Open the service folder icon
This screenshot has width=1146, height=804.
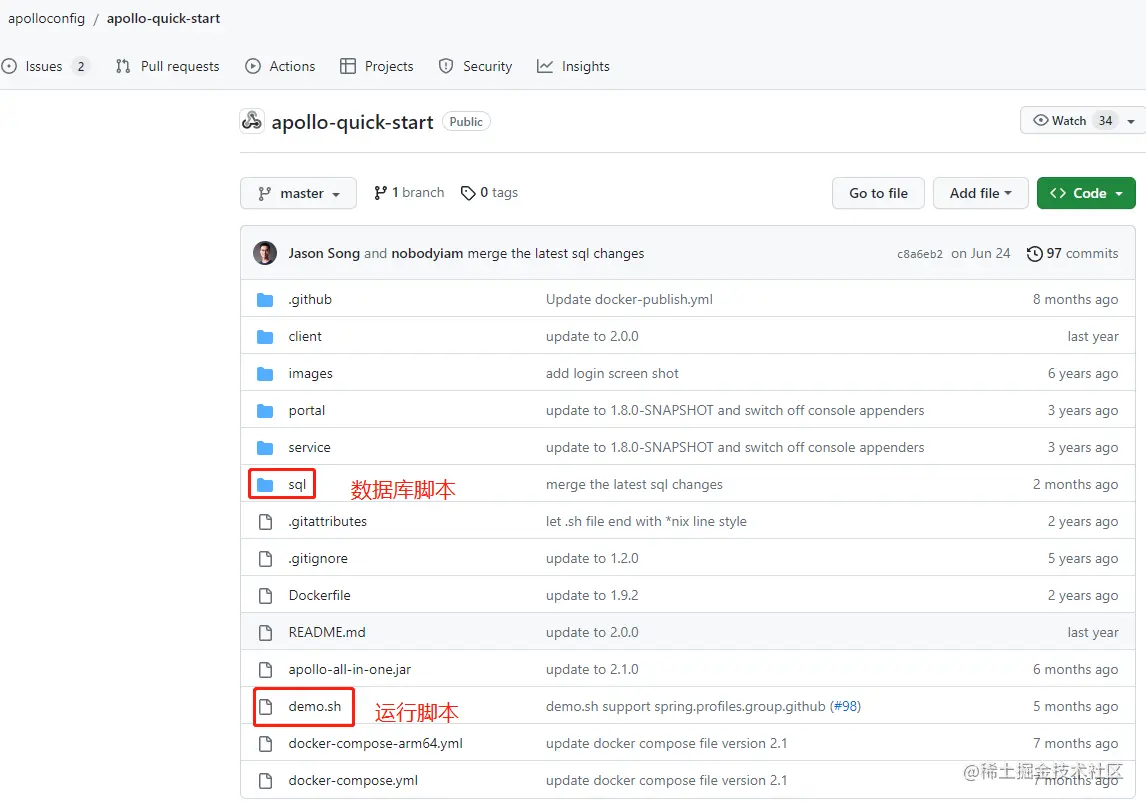(x=265, y=448)
